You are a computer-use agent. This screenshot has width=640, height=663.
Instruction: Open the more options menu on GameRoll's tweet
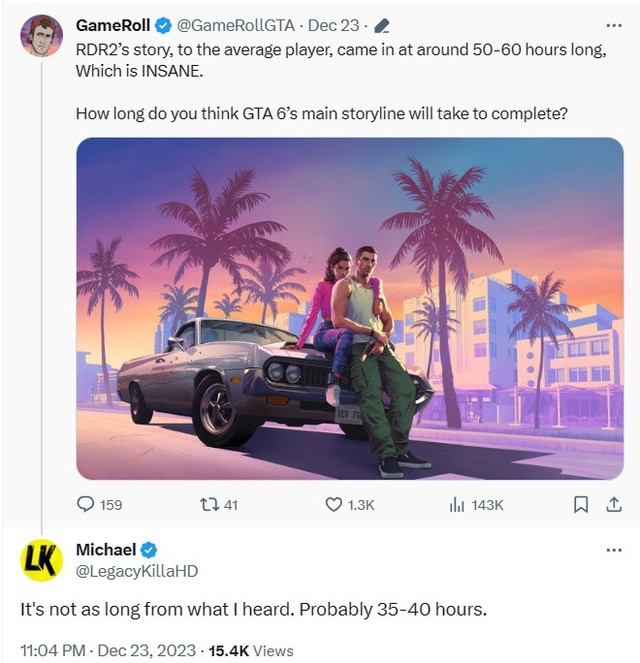[614, 26]
